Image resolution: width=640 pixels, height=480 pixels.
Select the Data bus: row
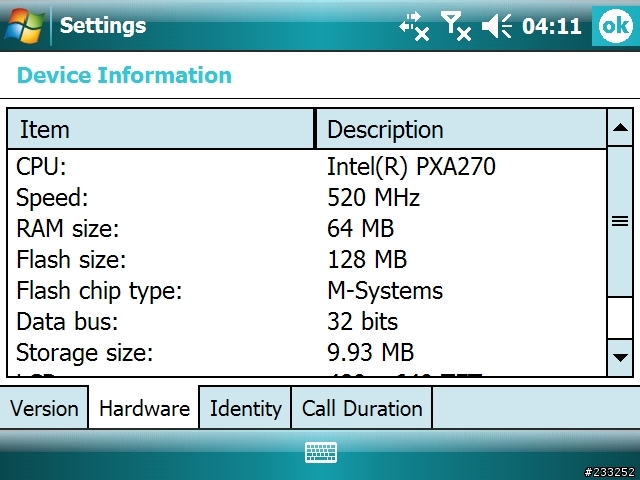pos(307,322)
